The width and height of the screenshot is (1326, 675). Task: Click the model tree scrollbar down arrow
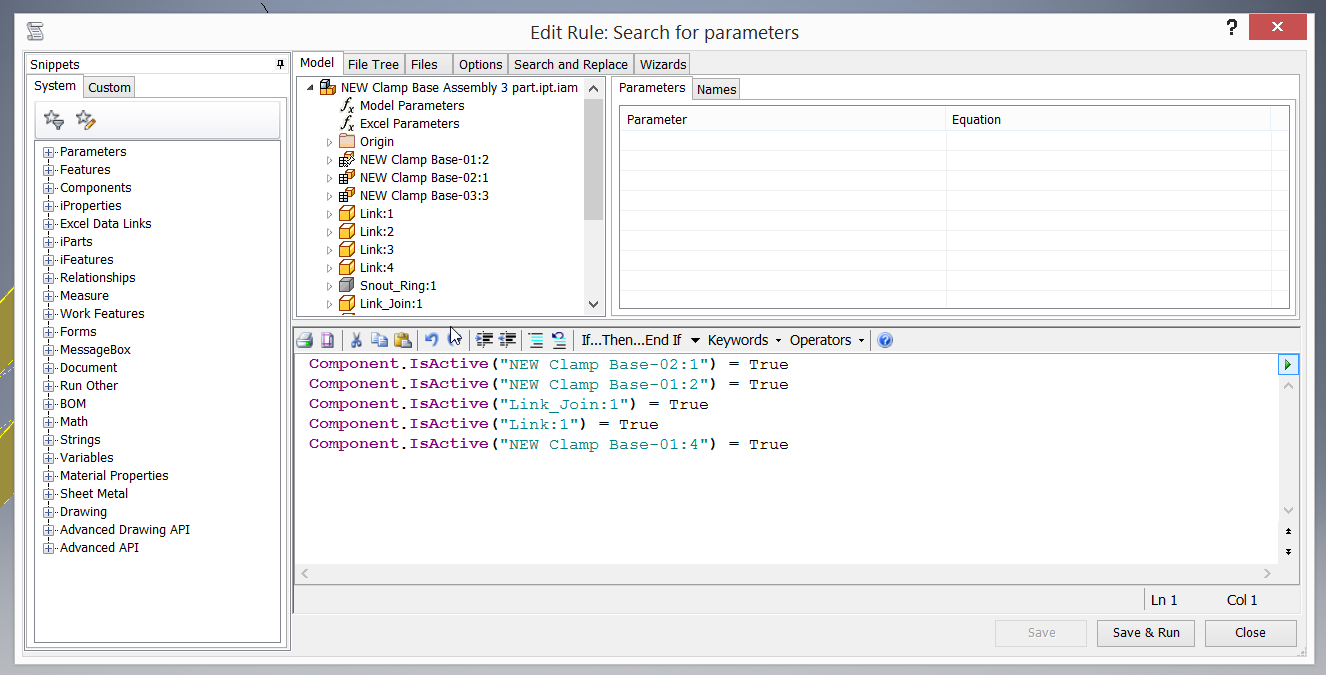click(x=593, y=304)
